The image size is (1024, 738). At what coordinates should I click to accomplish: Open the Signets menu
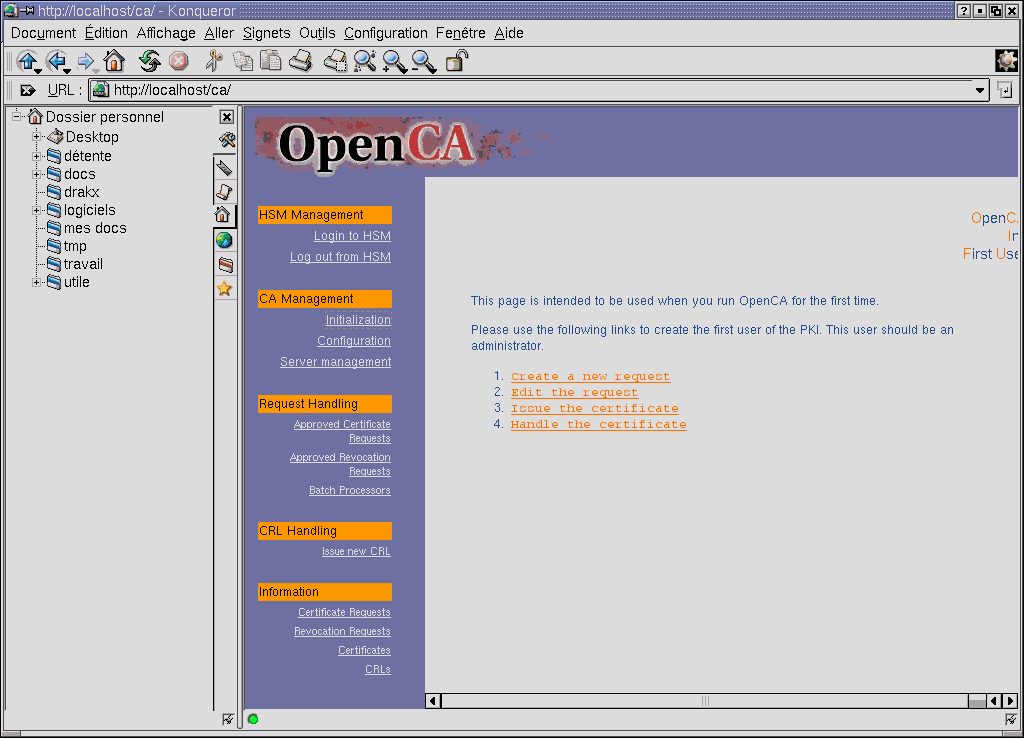click(266, 32)
